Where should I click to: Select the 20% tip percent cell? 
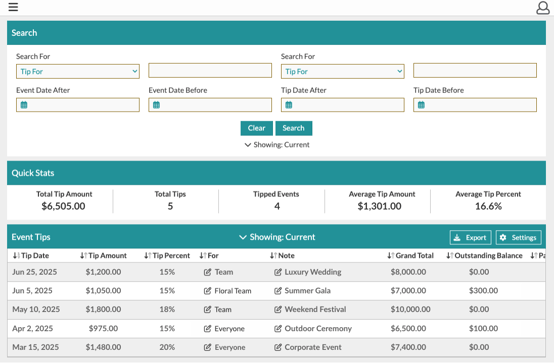[167, 347]
